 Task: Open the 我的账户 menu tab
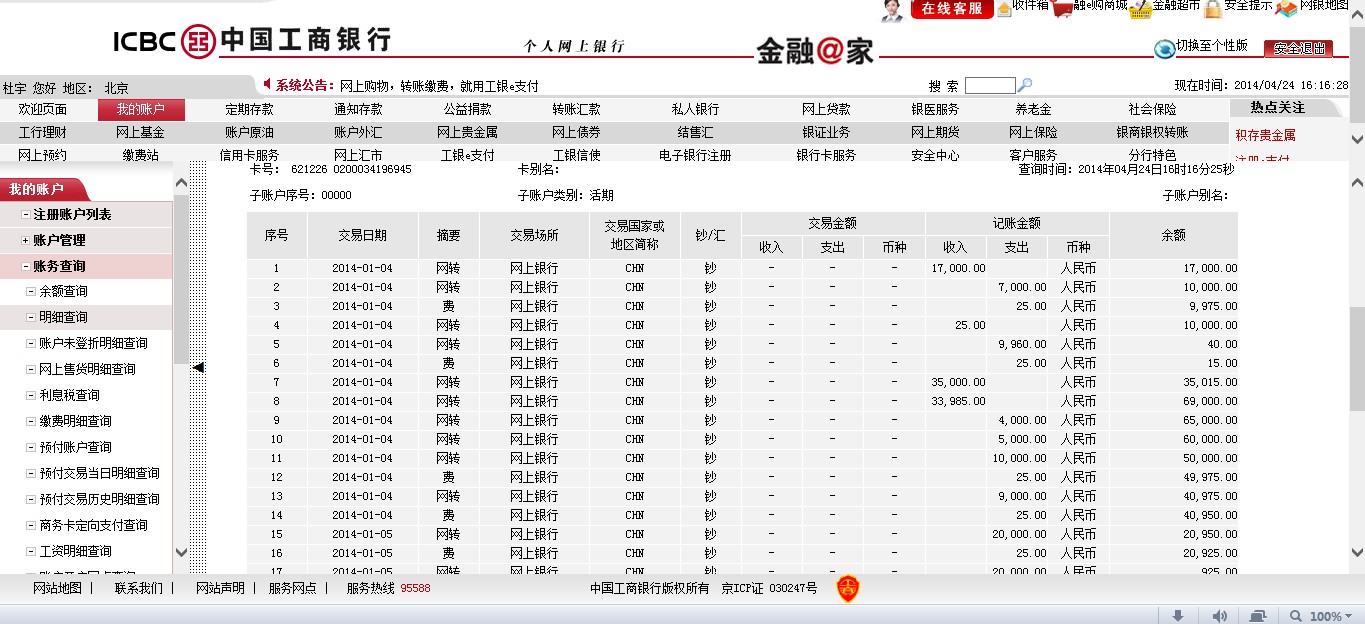point(141,109)
